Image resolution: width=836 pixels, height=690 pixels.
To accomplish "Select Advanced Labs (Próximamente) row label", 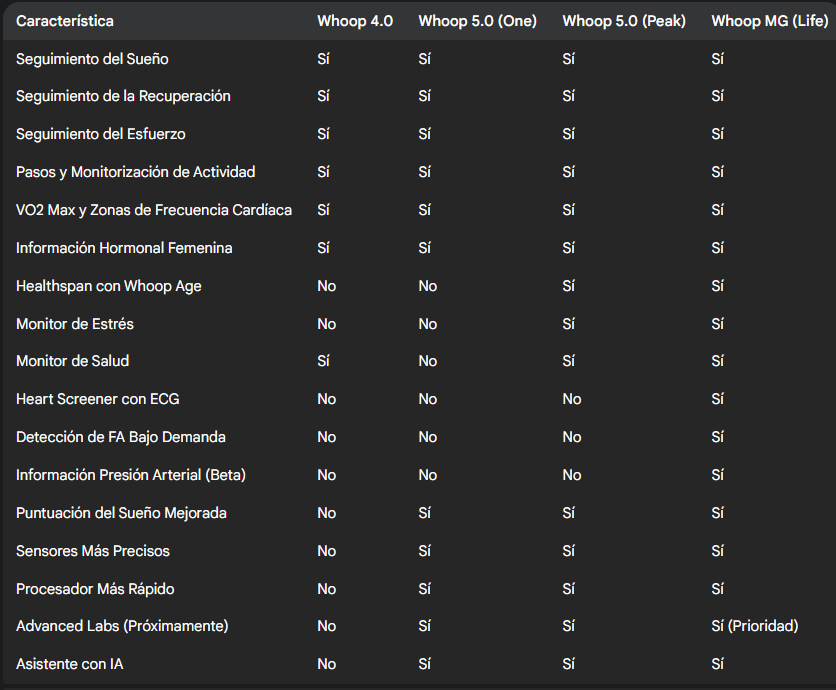I will click(122, 626).
